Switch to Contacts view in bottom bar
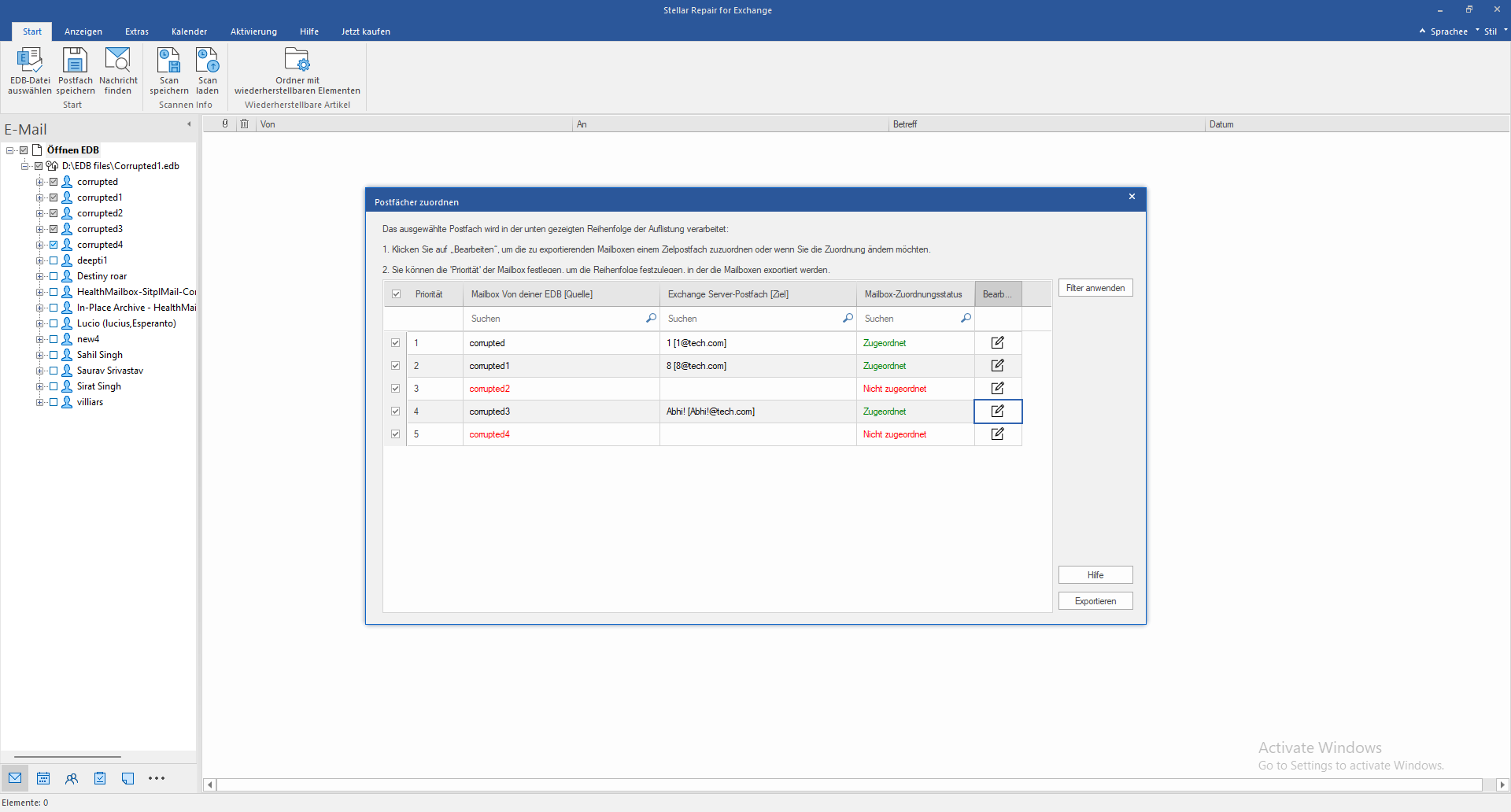Image resolution: width=1511 pixels, height=812 pixels. coord(72,778)
